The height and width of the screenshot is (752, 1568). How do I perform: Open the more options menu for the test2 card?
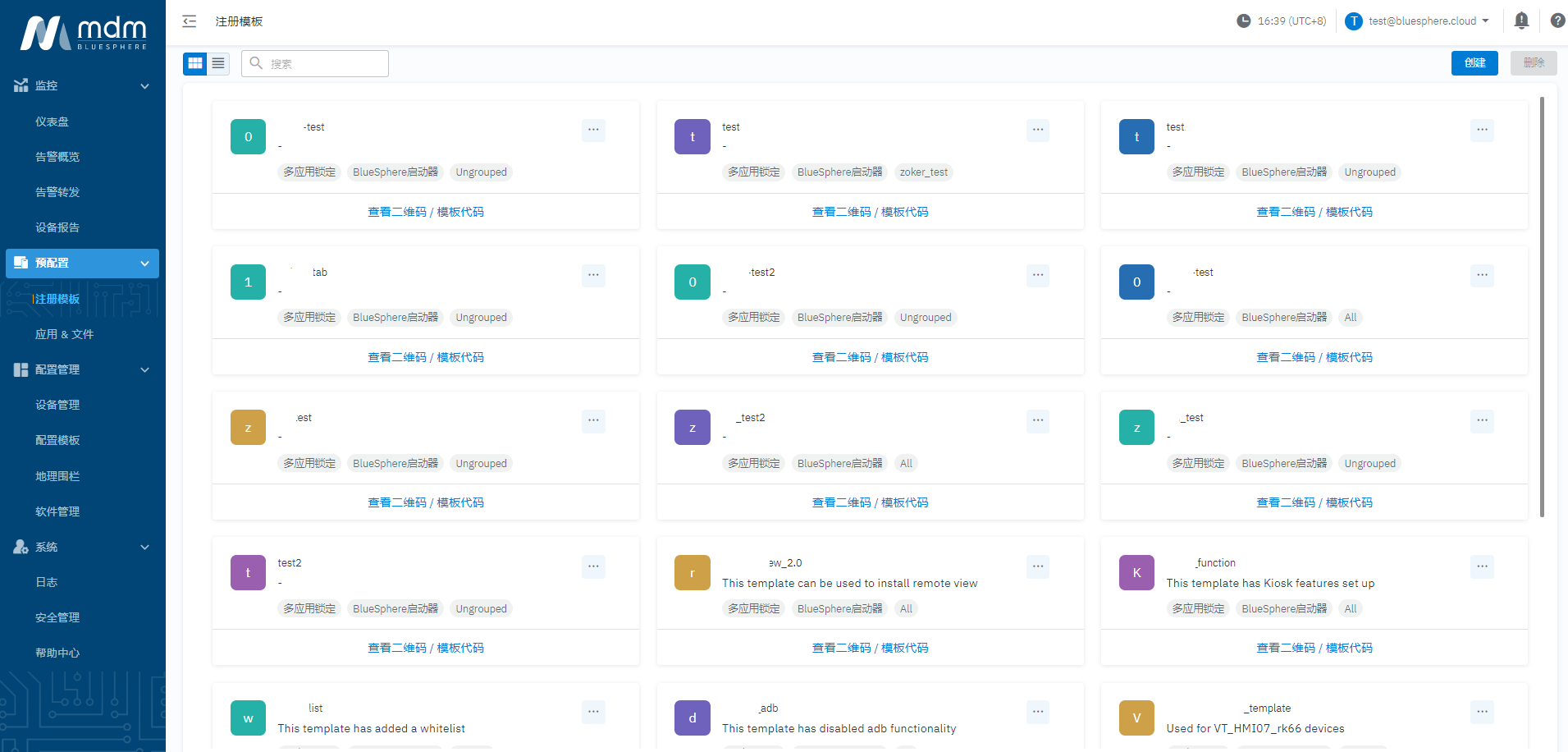tap(593, 566)
